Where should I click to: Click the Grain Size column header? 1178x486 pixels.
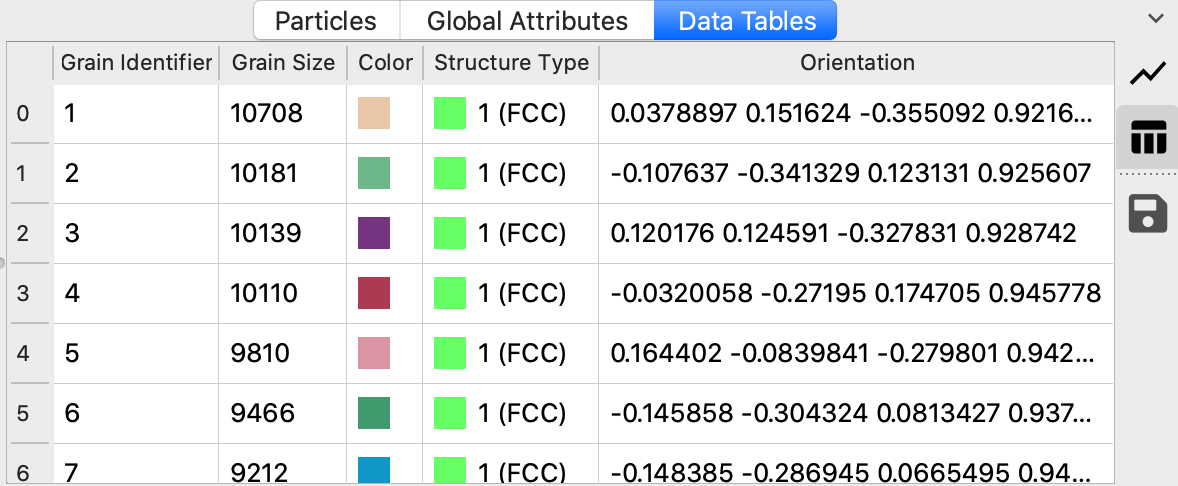point(283,63)
